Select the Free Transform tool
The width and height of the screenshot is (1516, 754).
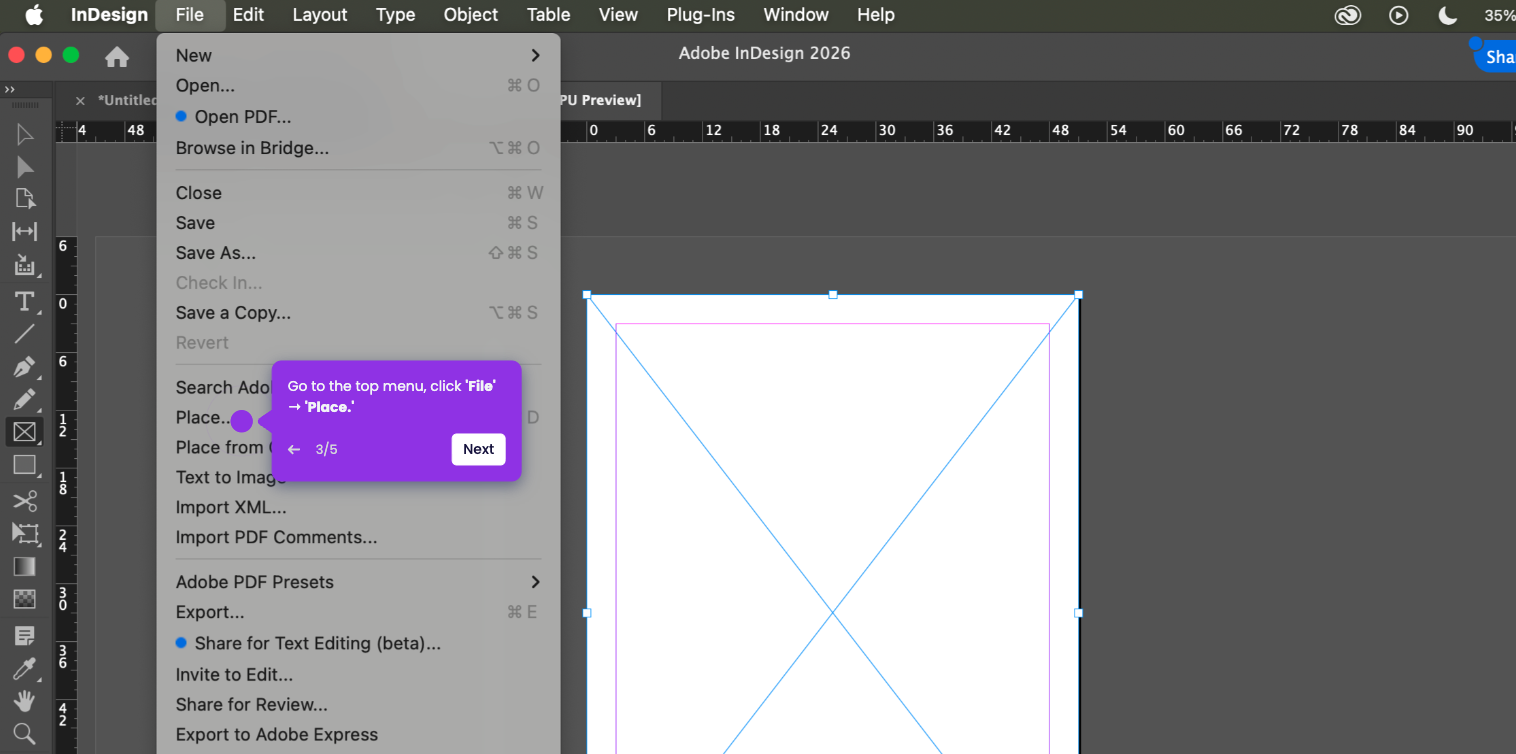pos(25,533)
